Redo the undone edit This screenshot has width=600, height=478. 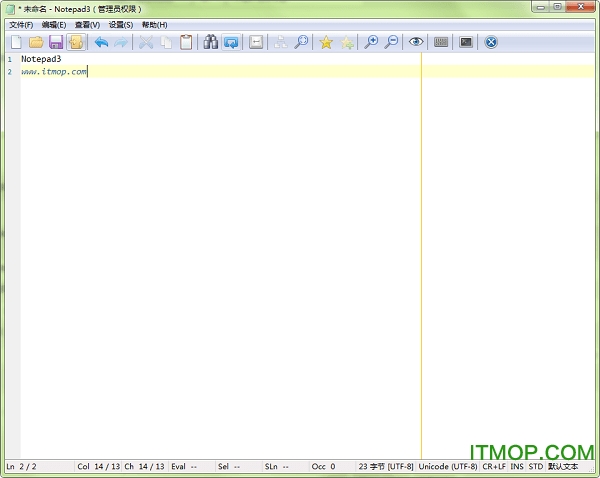click(x=121, y=42)
